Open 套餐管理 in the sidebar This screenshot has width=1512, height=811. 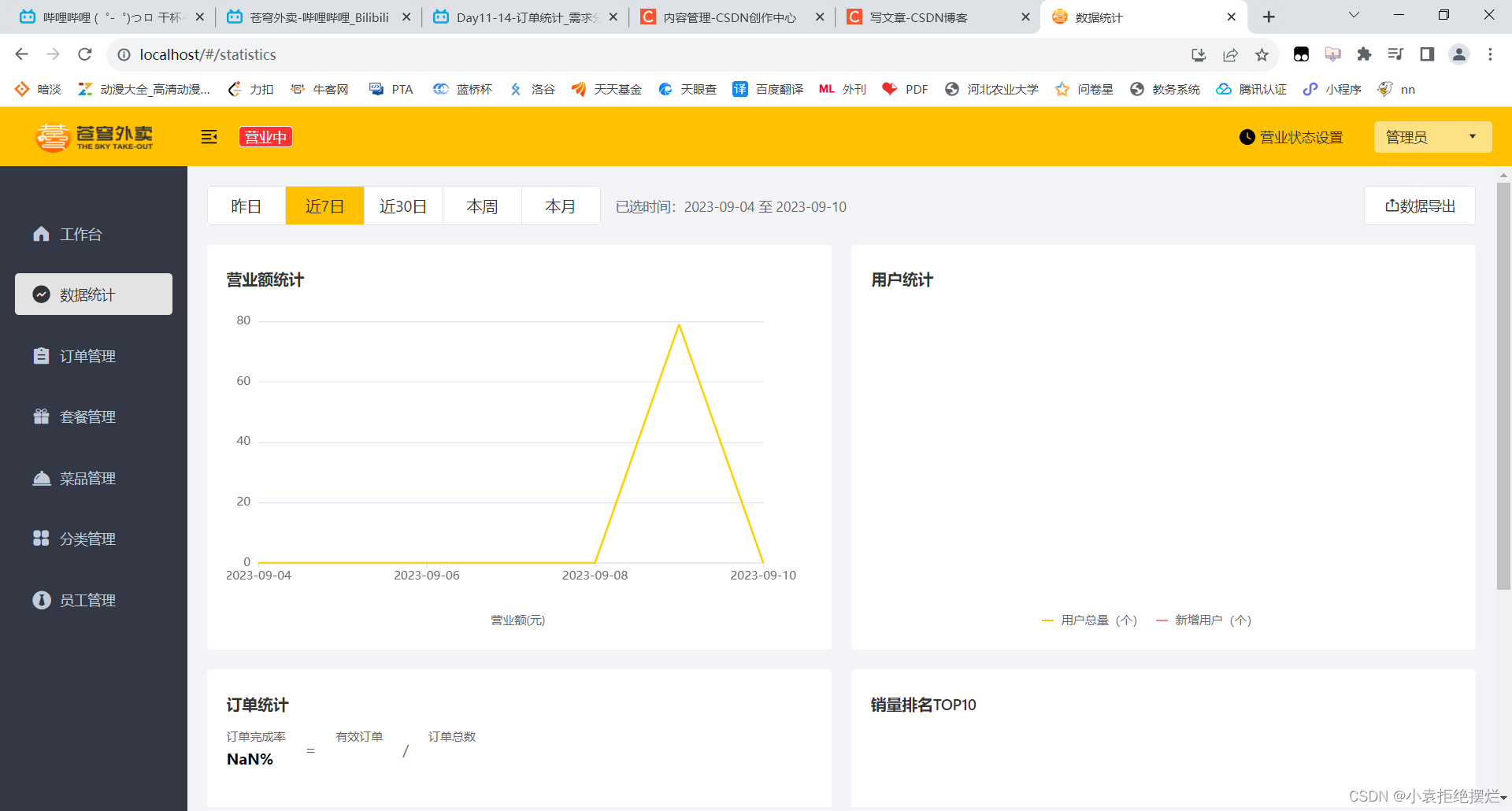[88, 417]
